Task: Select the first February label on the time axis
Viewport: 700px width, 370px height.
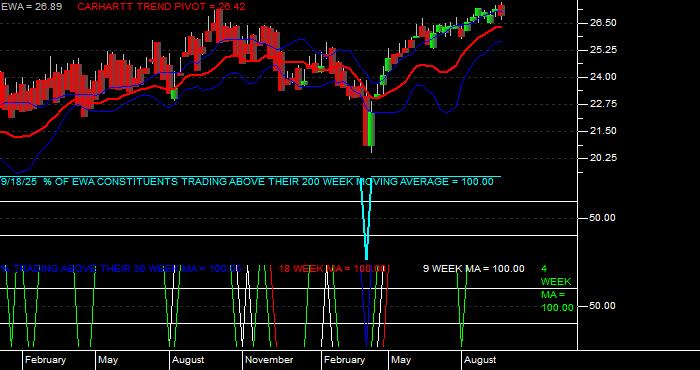Action: [45, 360]
